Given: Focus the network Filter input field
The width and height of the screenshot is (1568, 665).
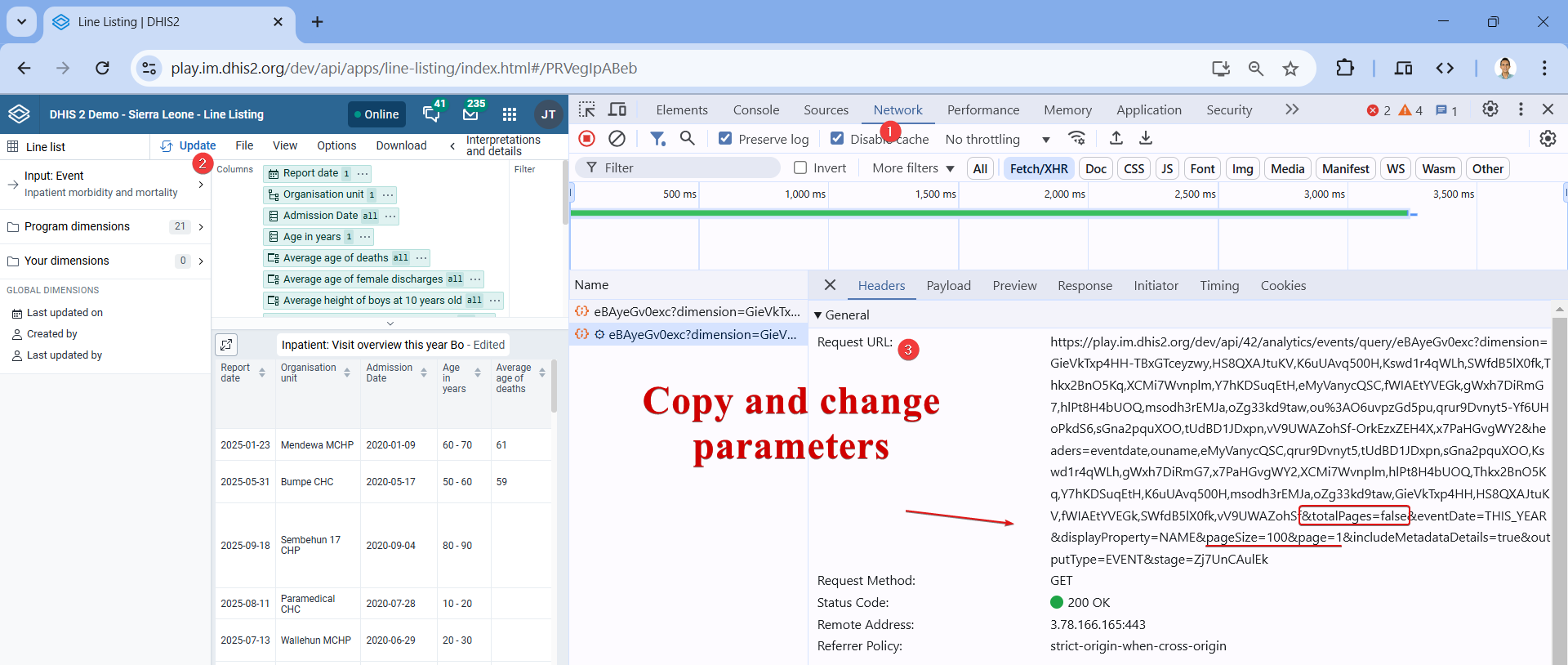Looking at the screenshot, I should click(678, 167).
